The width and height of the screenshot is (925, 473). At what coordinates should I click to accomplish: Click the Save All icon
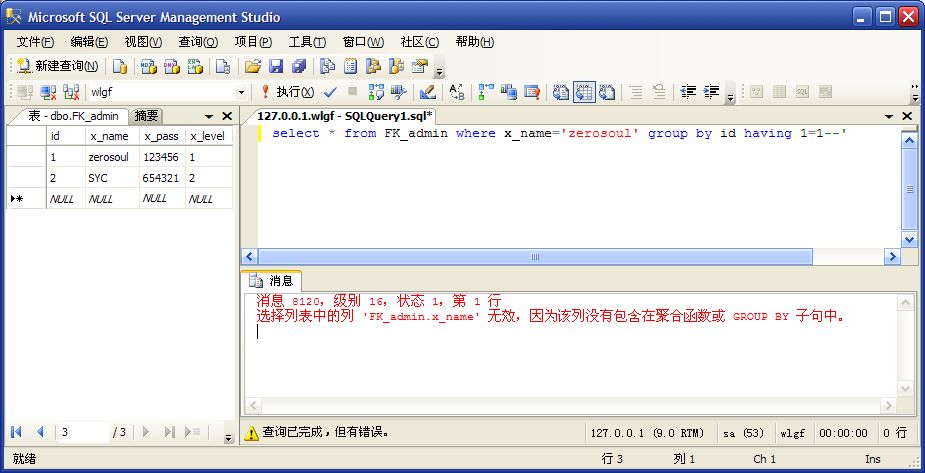coord(299,66)
